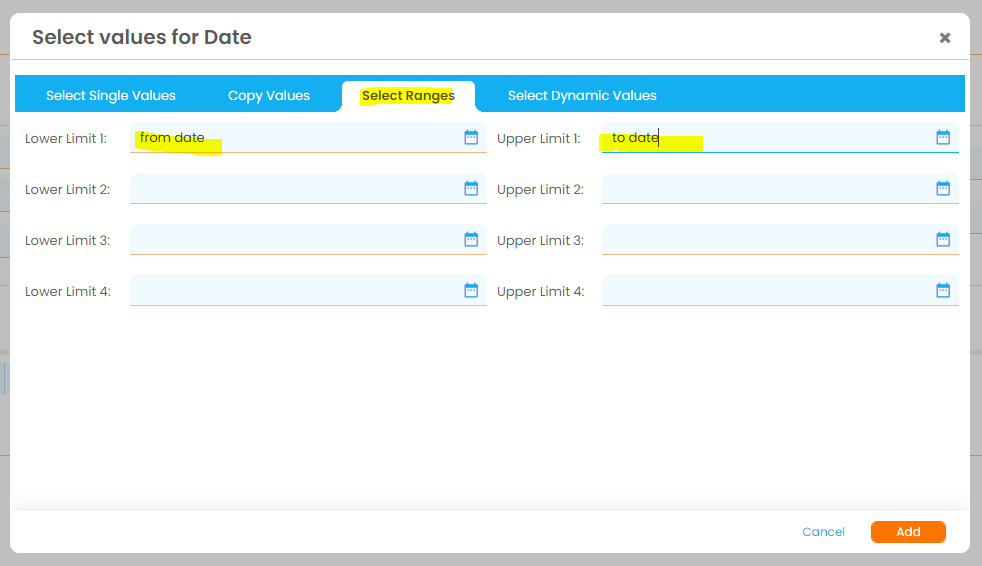The height and width of the screenshot is (566, 982).
Task: Click the Upper Limit 1 date field
Action: (x=780, y=138)
